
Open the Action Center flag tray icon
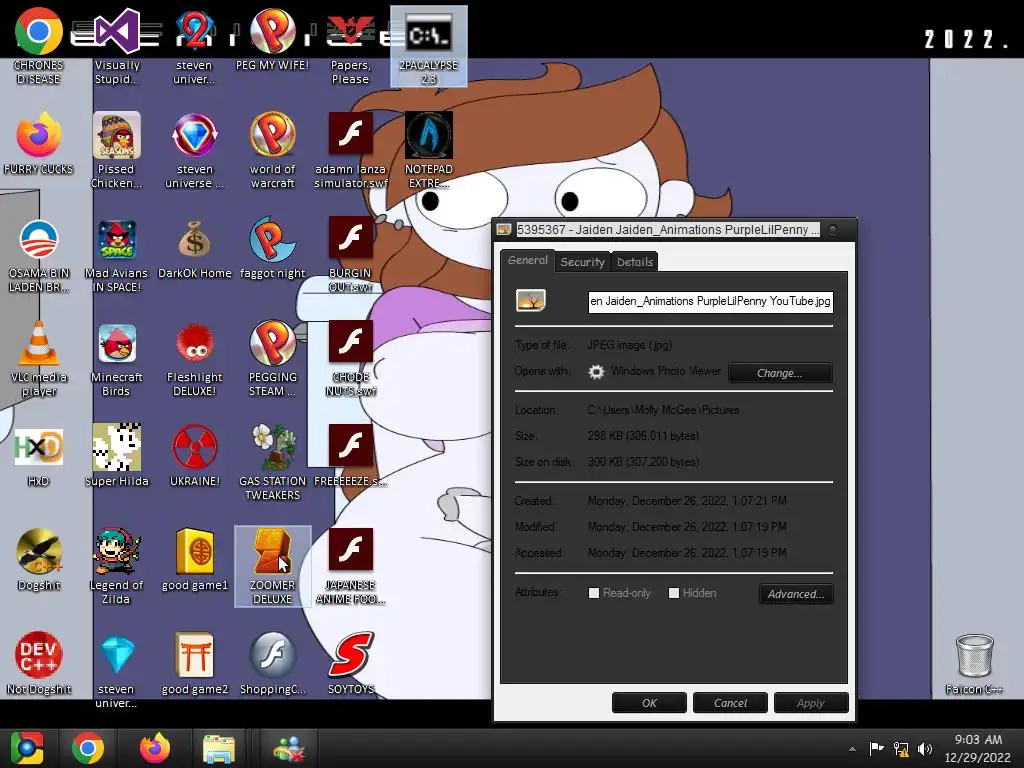(x=876, y=748)
